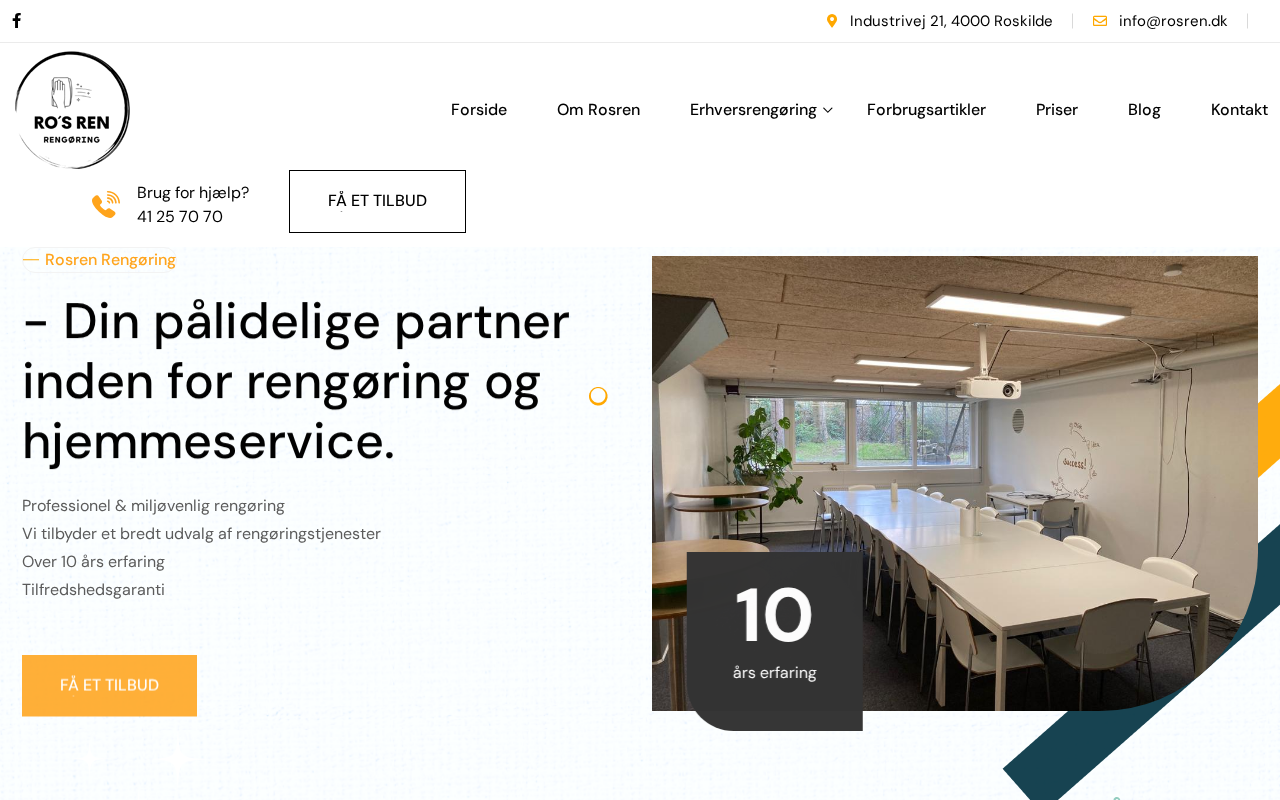1280x800 pixels.
Task: Open the Om Rosren page
Action: click(x=598, y=110)
